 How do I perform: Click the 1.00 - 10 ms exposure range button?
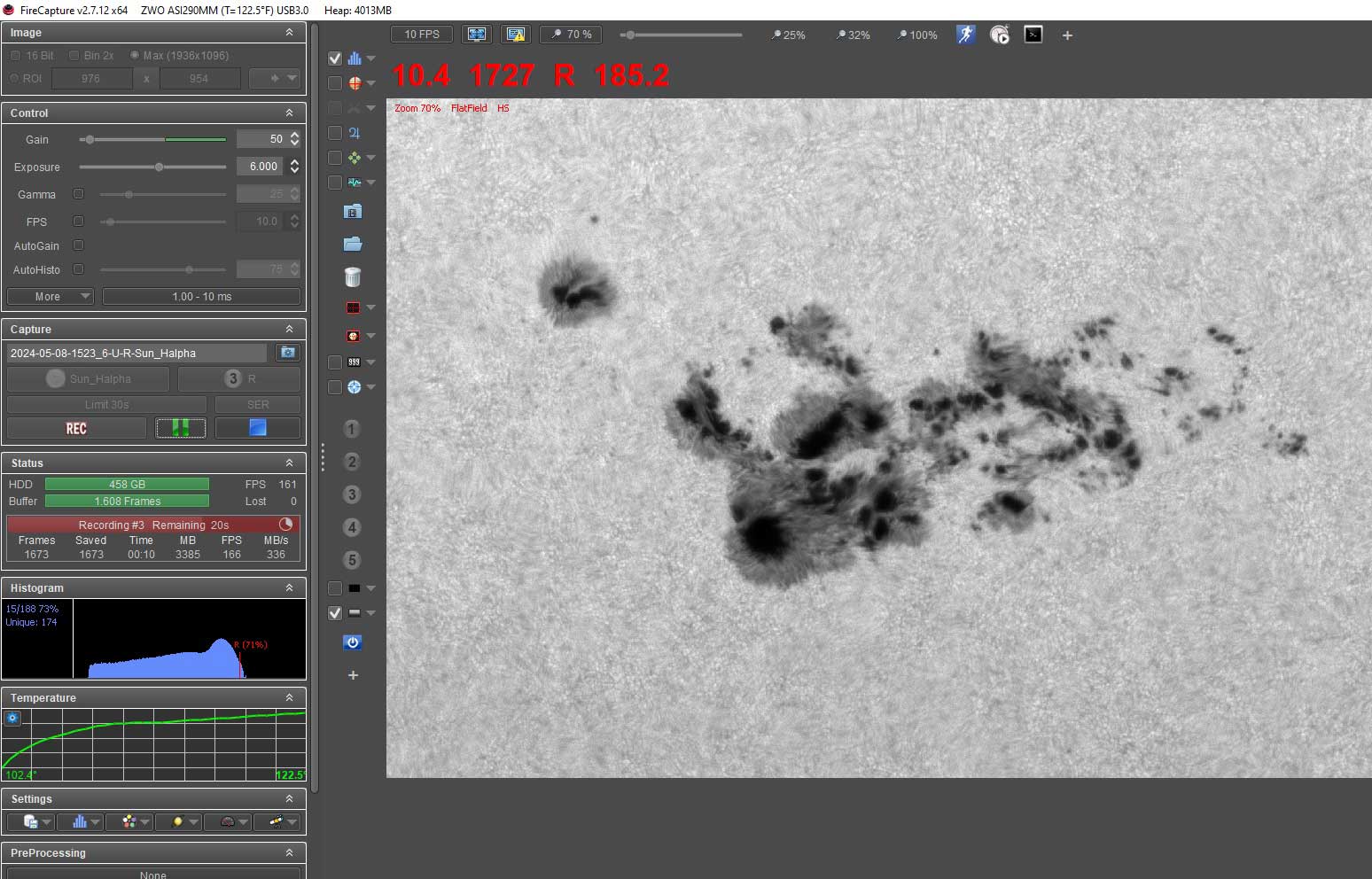coord(201,296)
